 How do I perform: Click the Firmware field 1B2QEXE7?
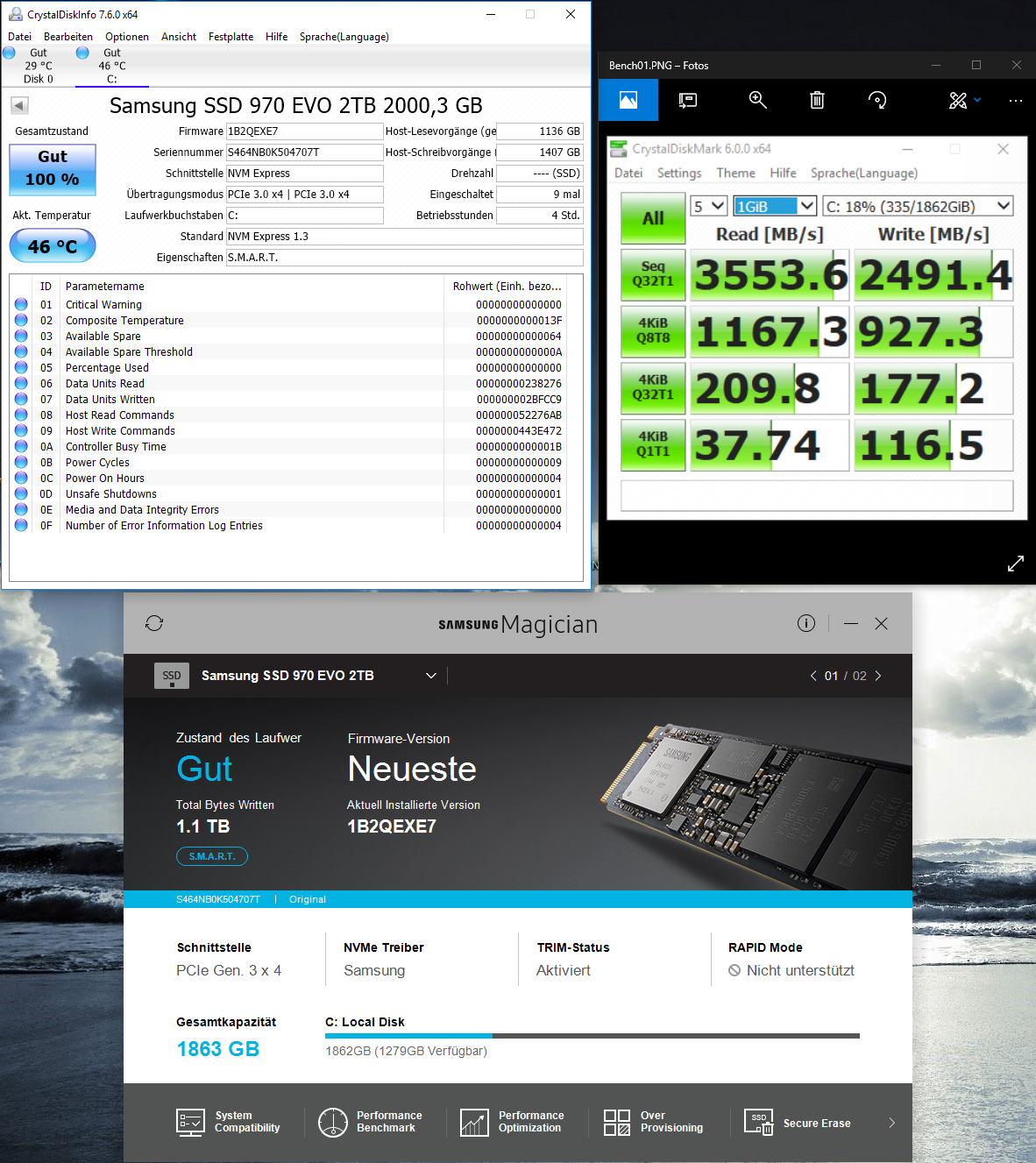point(304,131)
